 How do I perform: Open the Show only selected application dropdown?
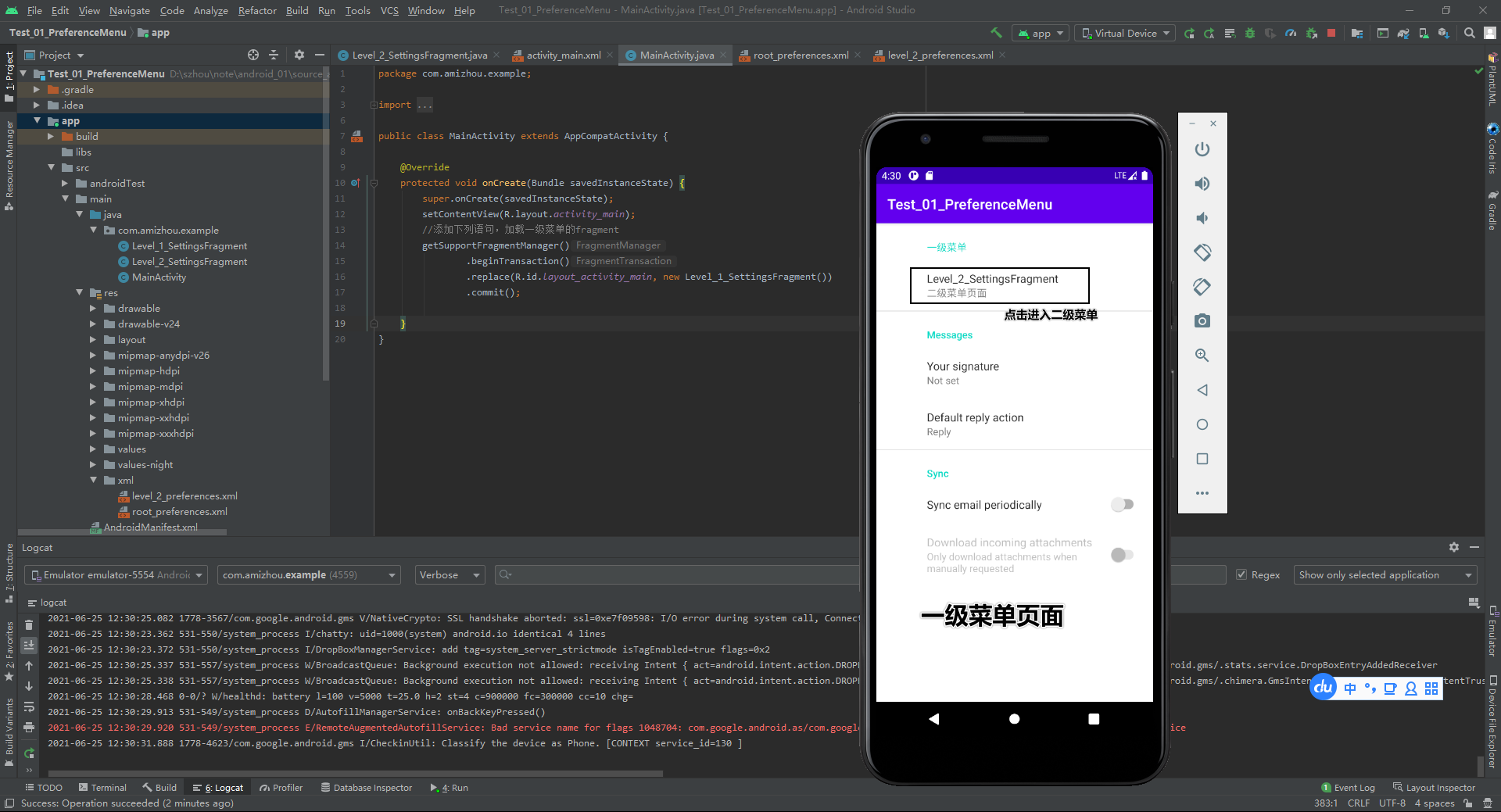click(1384, 574)
